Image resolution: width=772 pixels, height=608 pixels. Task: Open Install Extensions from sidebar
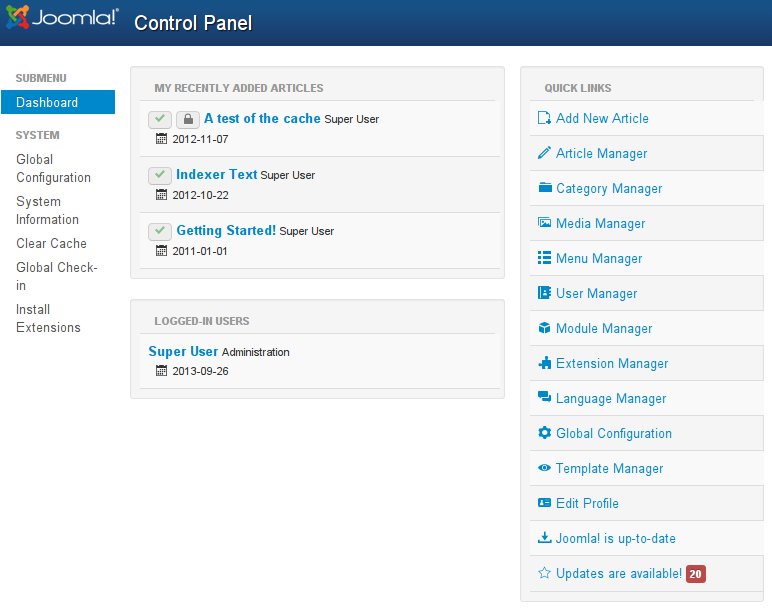pyautogui.click(x=48, y=318)
